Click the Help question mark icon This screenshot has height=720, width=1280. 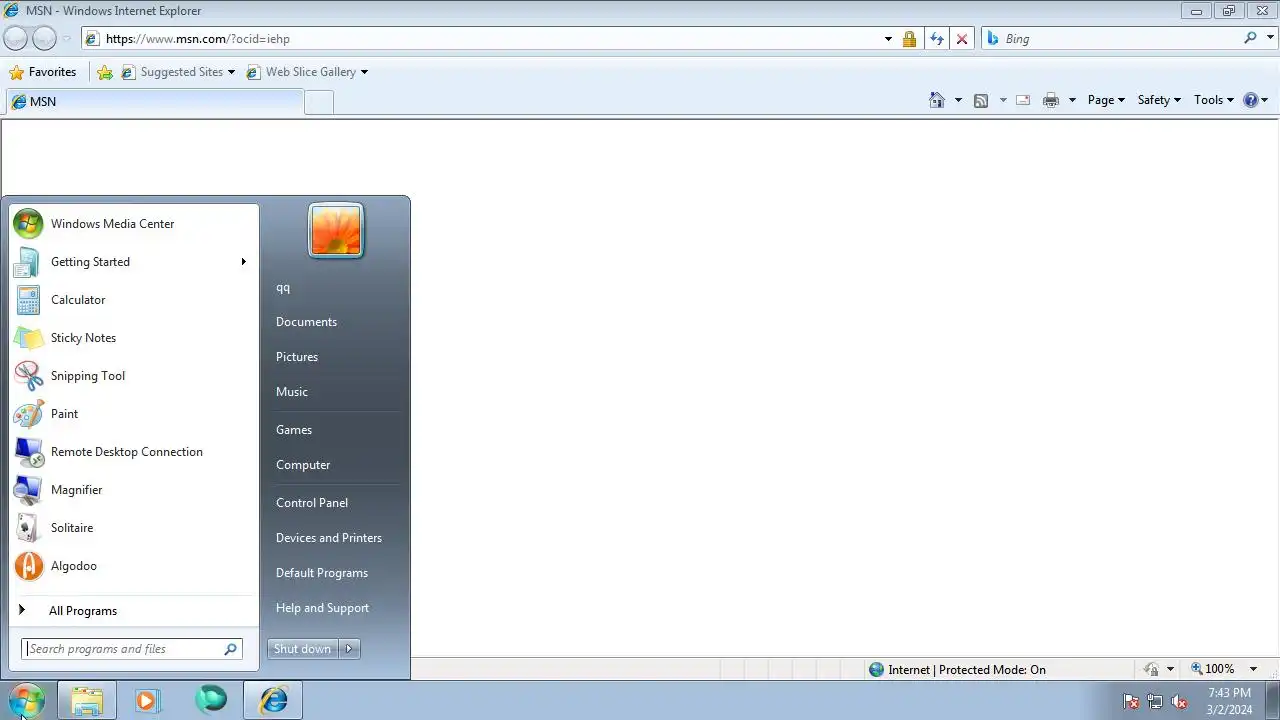click(x=1250, y=100)
